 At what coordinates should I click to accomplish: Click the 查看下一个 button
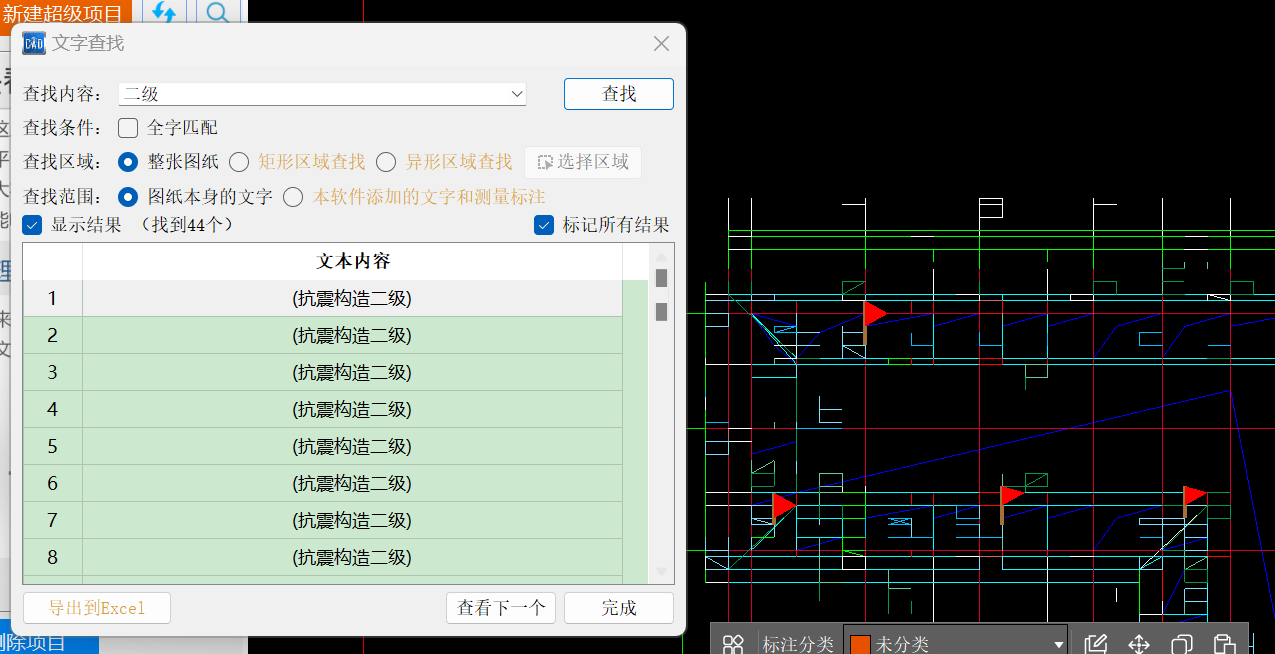[x=501, y=608]
